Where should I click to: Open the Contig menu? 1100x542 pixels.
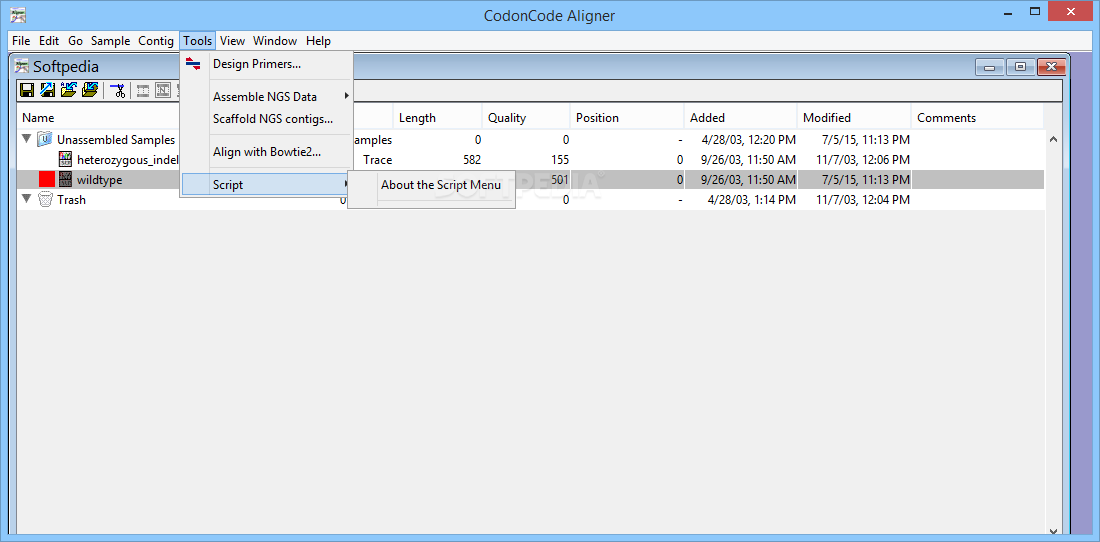click(x=156, y=41)
